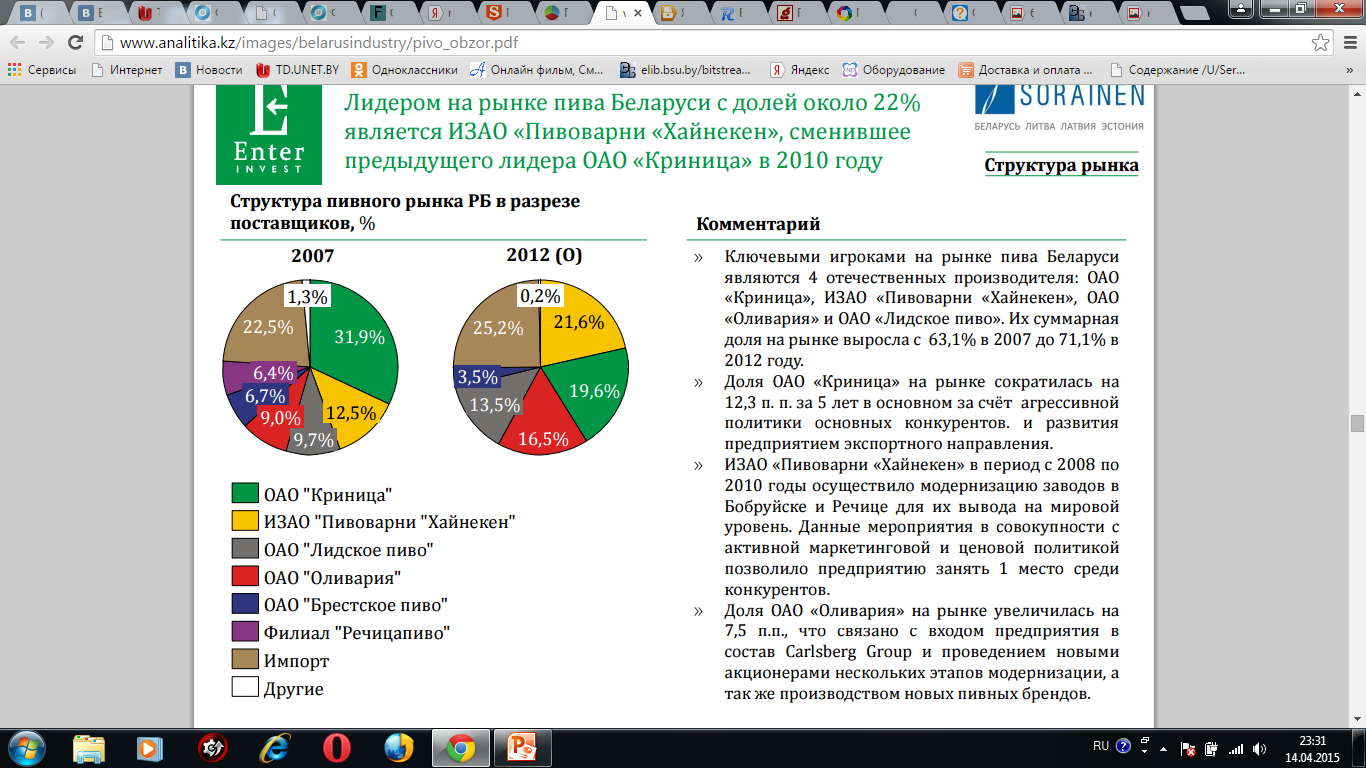
Task: Open the network signal tray icon
Action: coord(1236,748)
